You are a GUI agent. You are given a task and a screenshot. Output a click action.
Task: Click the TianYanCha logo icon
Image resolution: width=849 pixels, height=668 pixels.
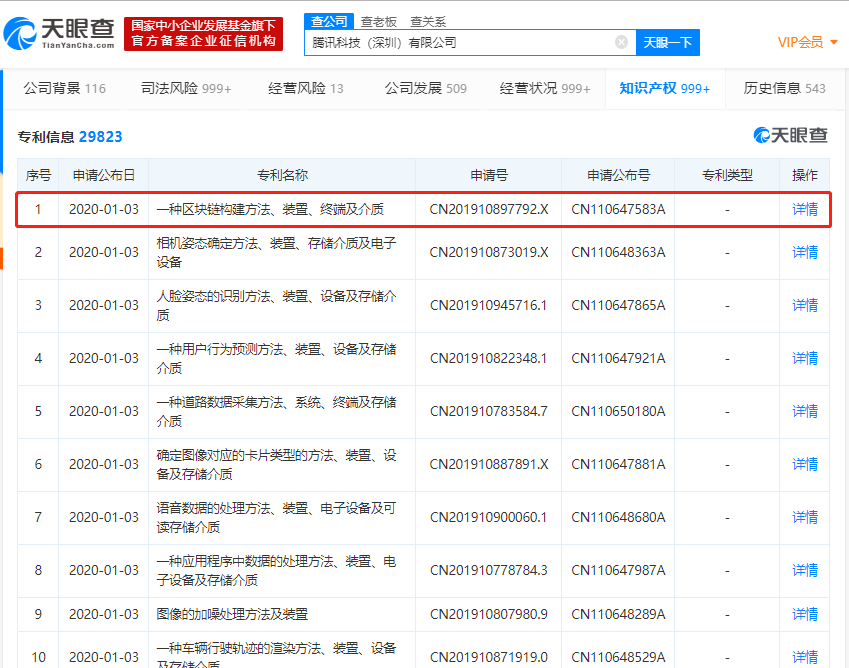22,34
